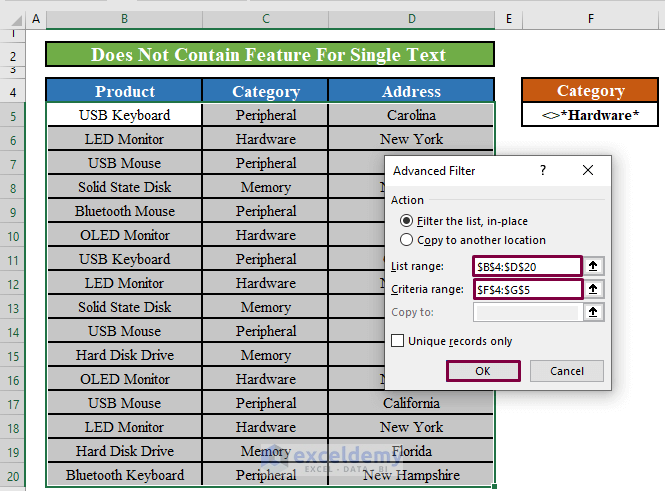Image resolution: width=665 pixels, height=491 pixels.
Task: Click inside the List range field
Action: 526,266
